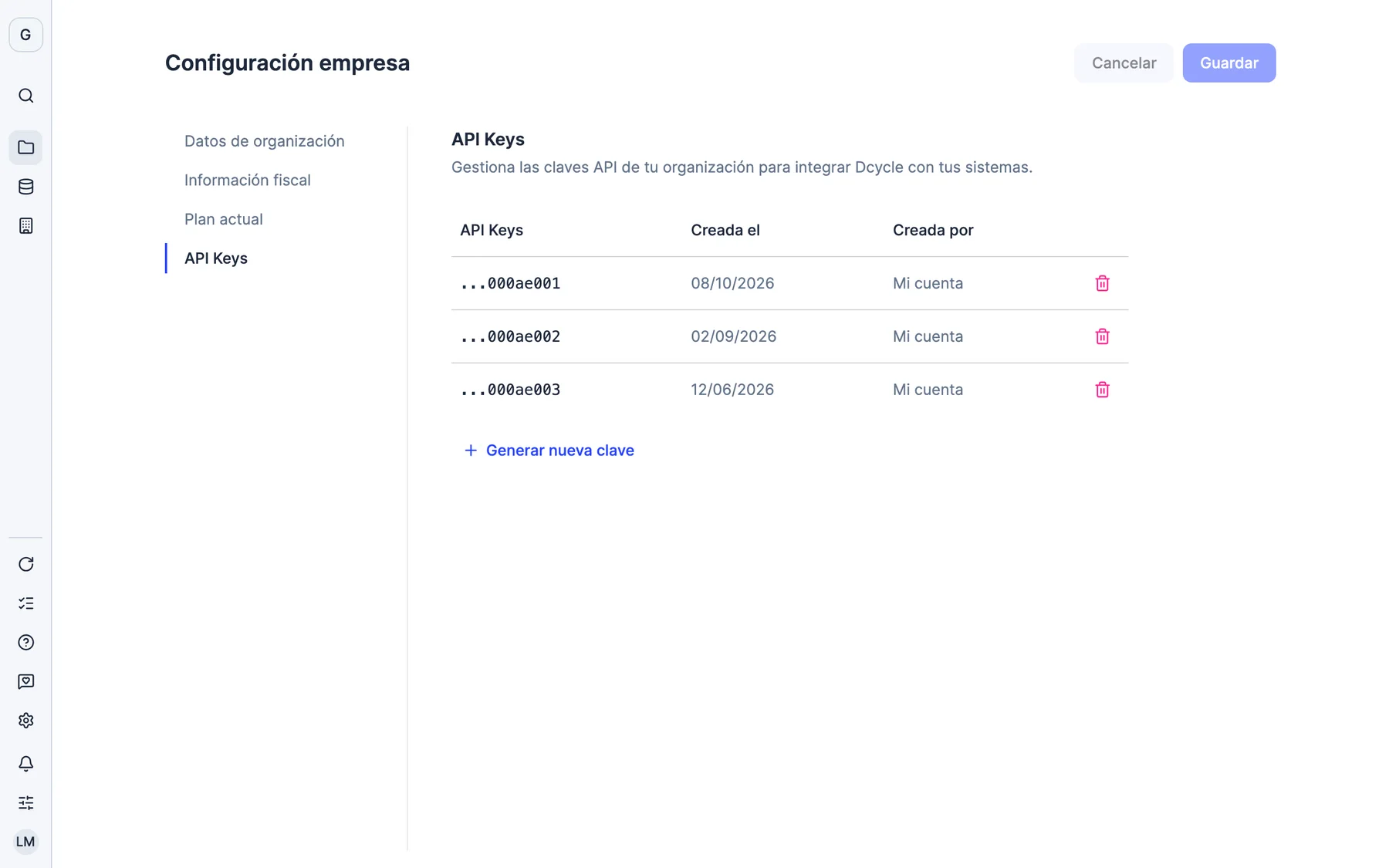Click the Guardar button

pos(1228,63)
